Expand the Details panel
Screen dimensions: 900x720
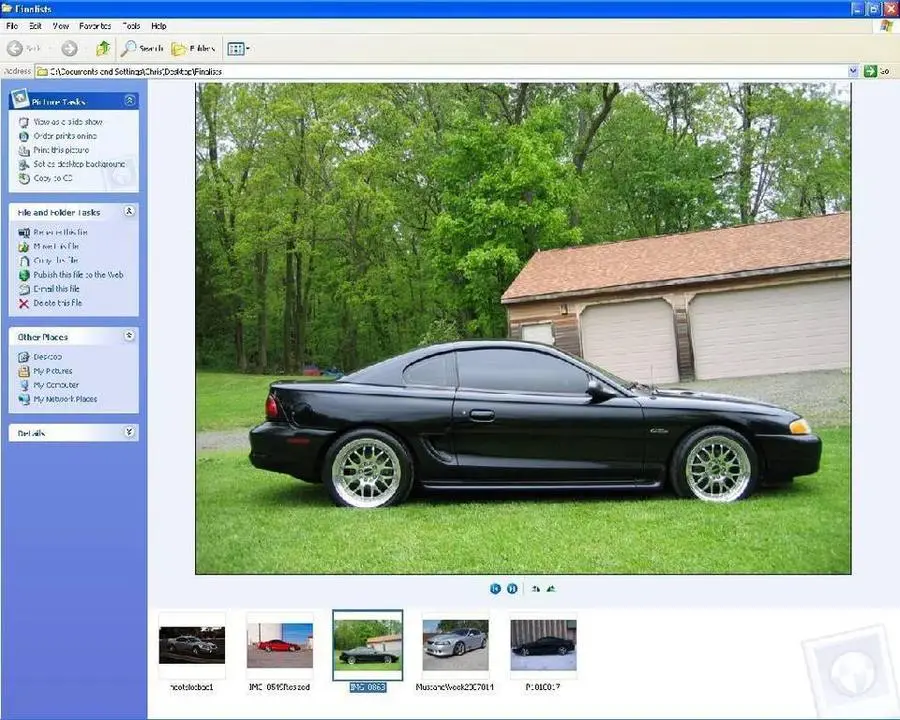click(129, 432)
